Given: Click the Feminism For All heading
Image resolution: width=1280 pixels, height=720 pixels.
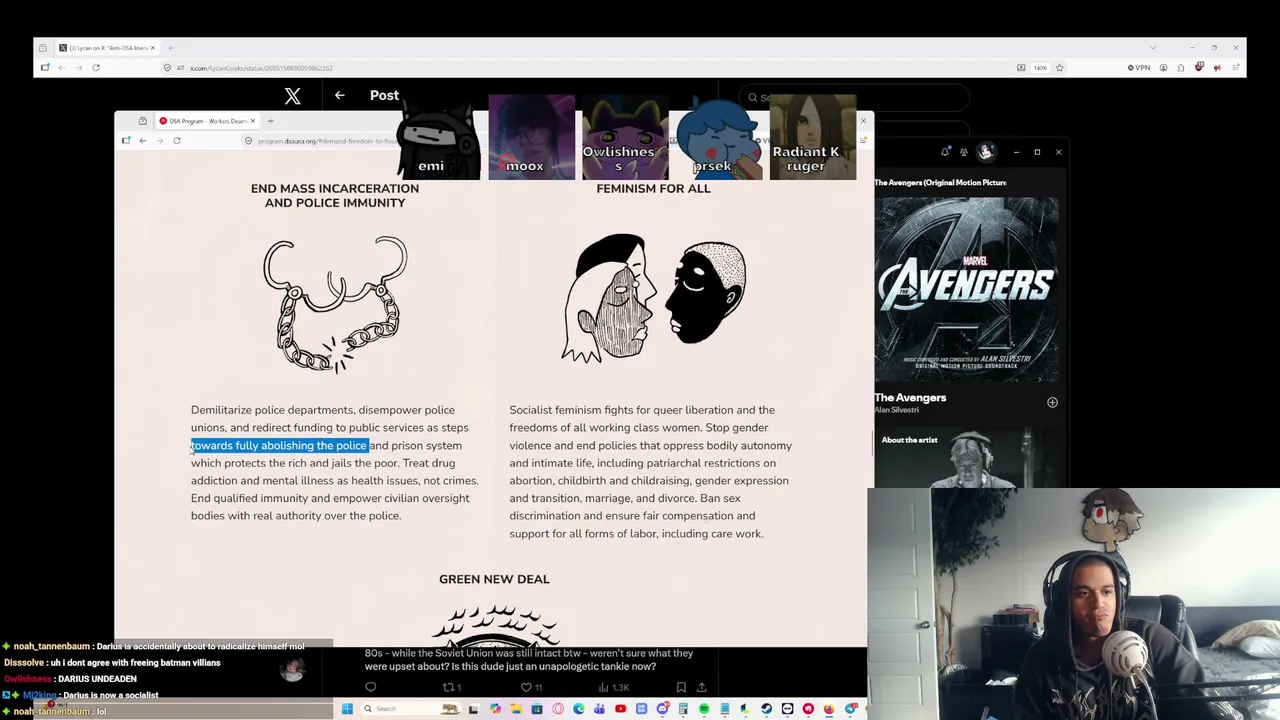Looking at the screenshot, I should pyautogui.click(x=653, y=189).
